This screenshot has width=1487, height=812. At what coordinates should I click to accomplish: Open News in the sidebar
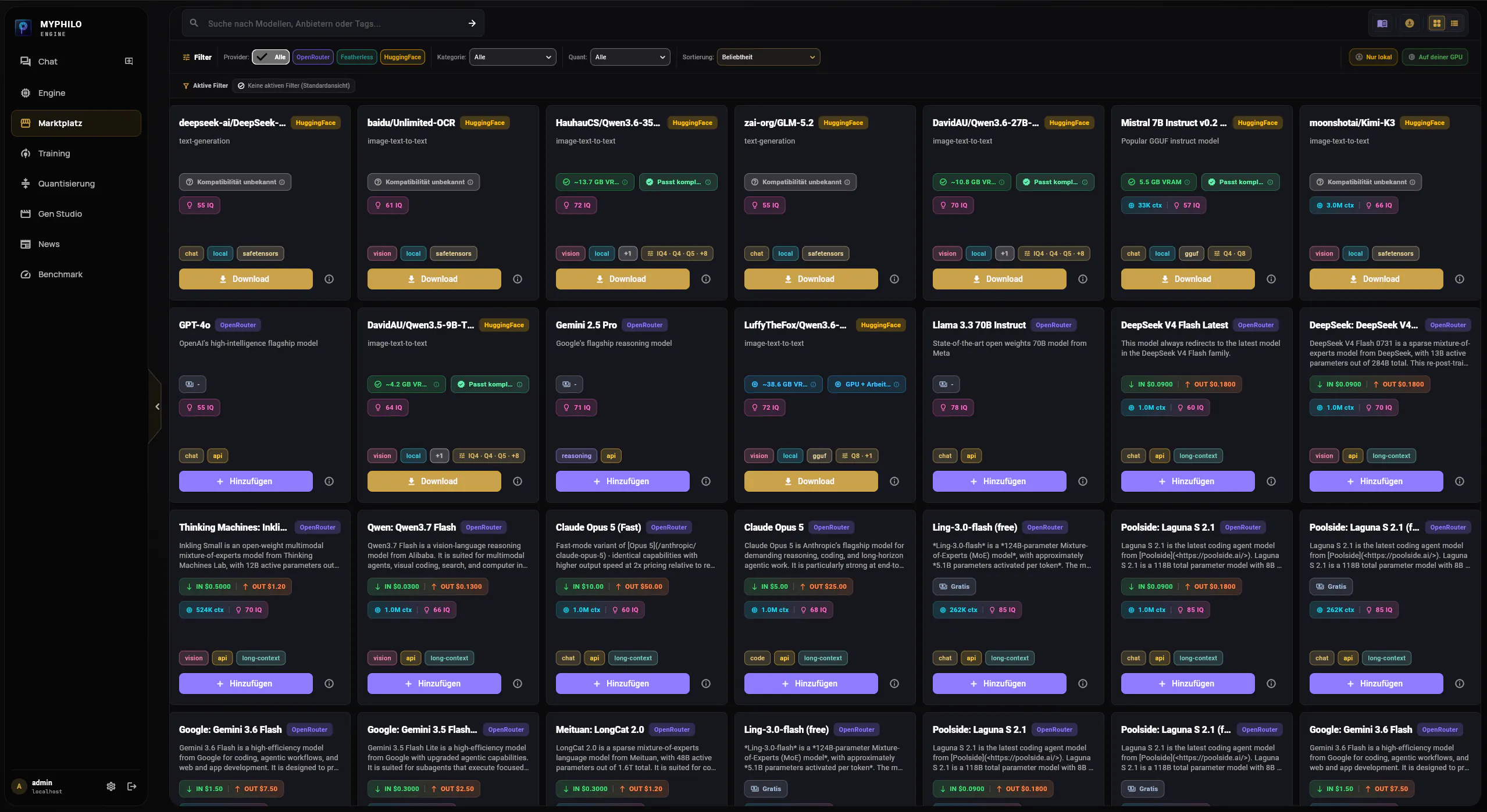click(76, 244)
